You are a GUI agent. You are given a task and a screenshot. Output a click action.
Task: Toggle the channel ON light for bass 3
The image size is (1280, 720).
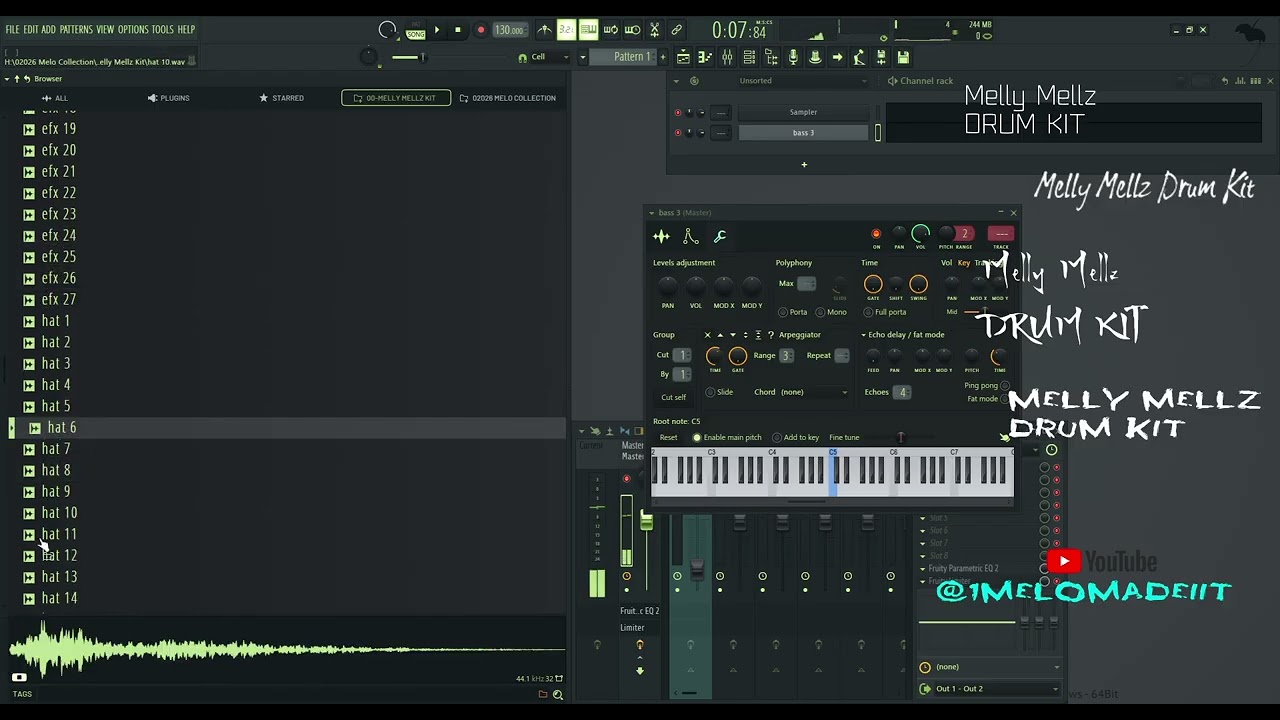pyautogui.click(x=876, y=234)
